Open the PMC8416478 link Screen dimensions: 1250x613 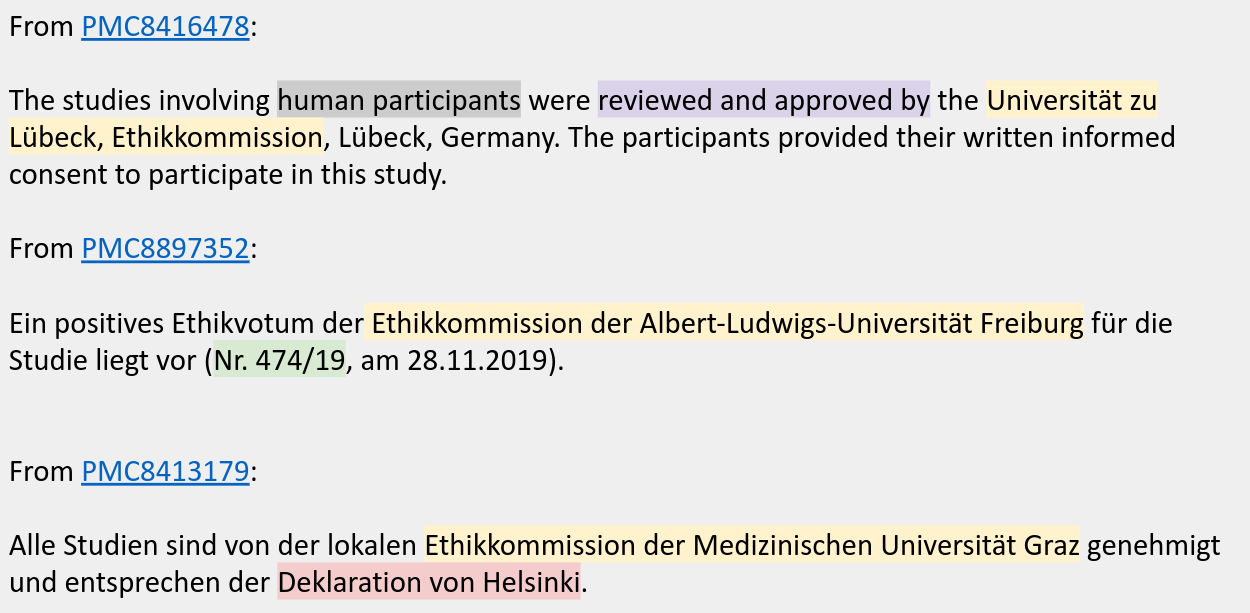point(165,27)
